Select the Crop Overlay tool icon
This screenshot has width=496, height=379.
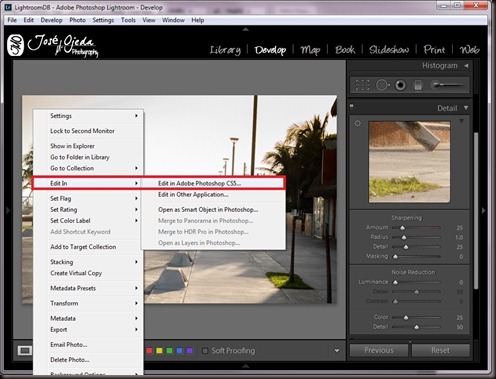pos(362,85)
